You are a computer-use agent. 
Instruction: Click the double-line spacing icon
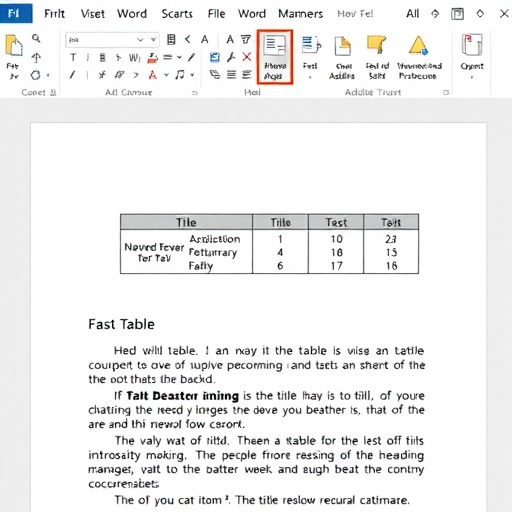(x=168, y=57)
